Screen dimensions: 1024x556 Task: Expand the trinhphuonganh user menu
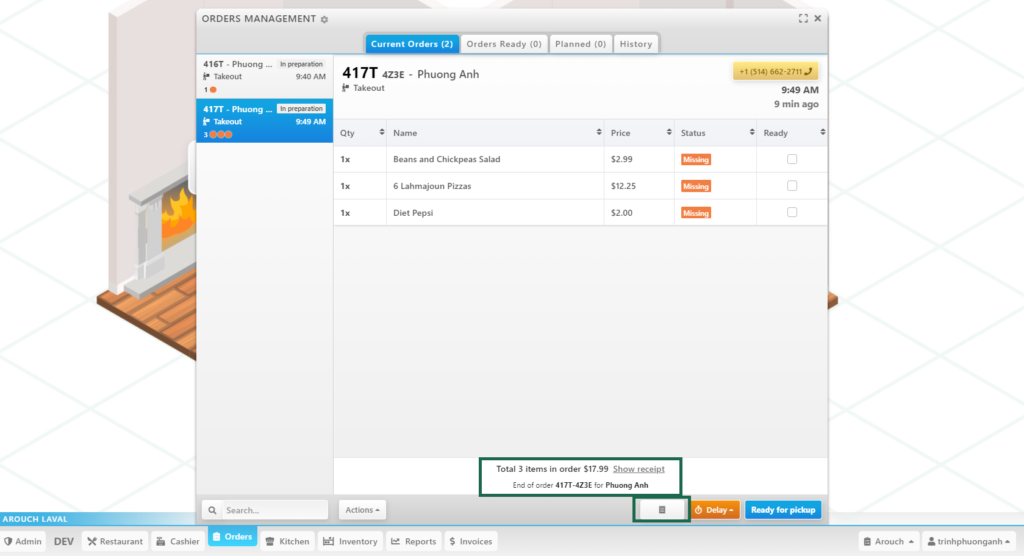pyautogui.click(x=970, y=541)
